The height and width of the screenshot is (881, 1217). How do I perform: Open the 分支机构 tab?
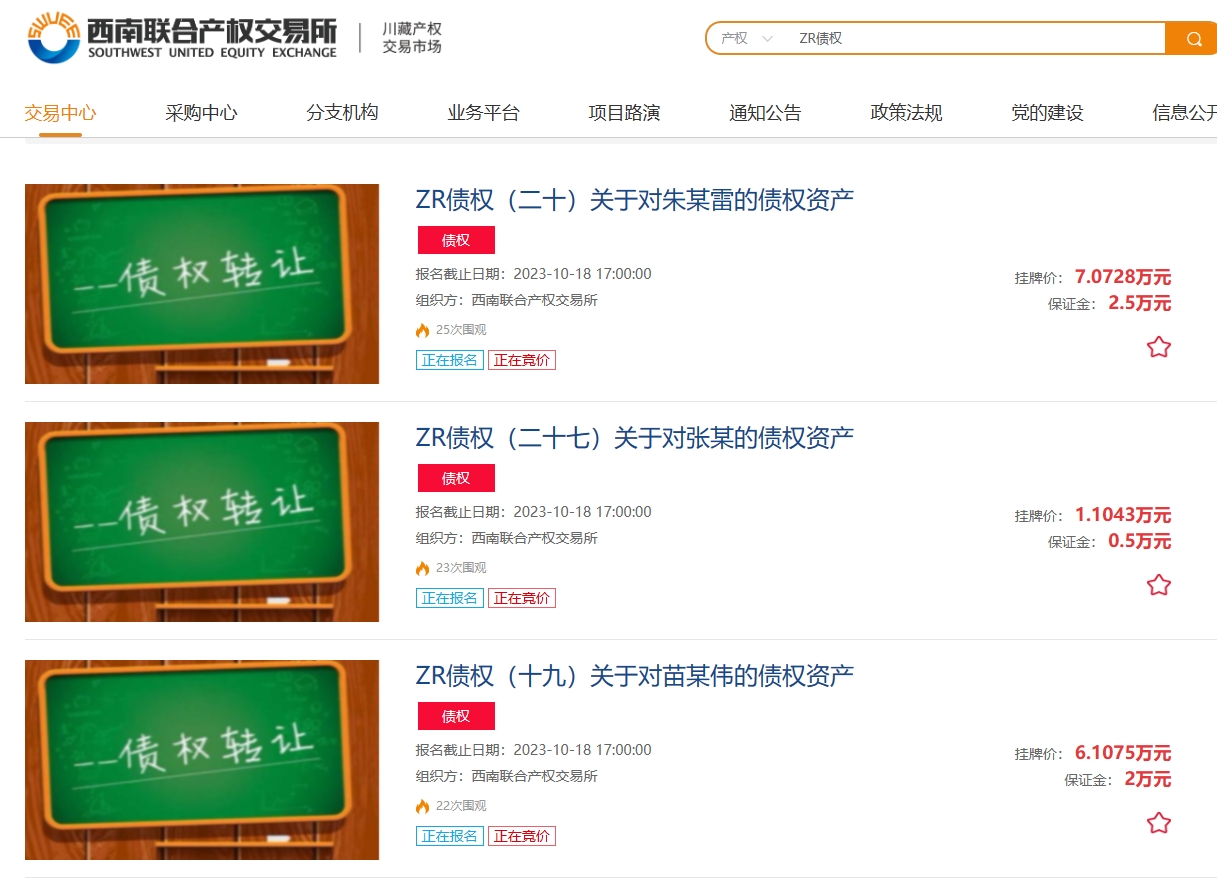pos(342,113)
